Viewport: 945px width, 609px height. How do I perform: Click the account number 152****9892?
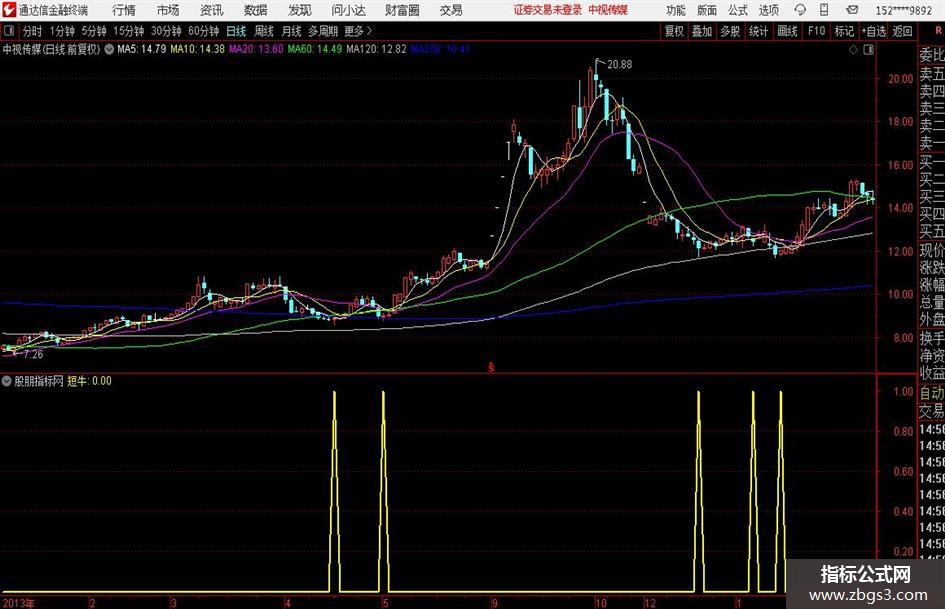coord(903,11)
